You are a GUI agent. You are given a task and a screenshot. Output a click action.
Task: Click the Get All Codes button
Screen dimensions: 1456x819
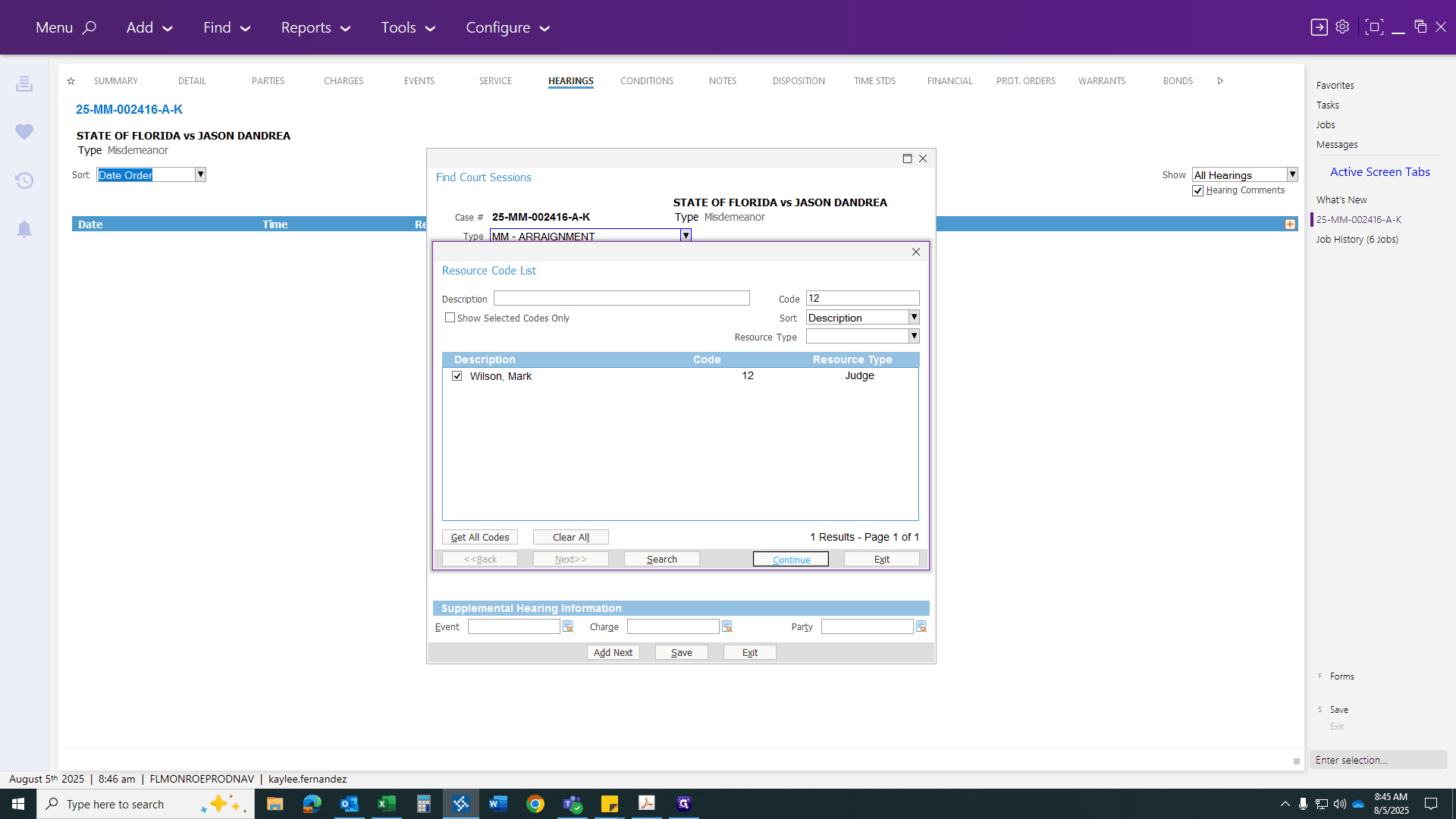point(480,537)
